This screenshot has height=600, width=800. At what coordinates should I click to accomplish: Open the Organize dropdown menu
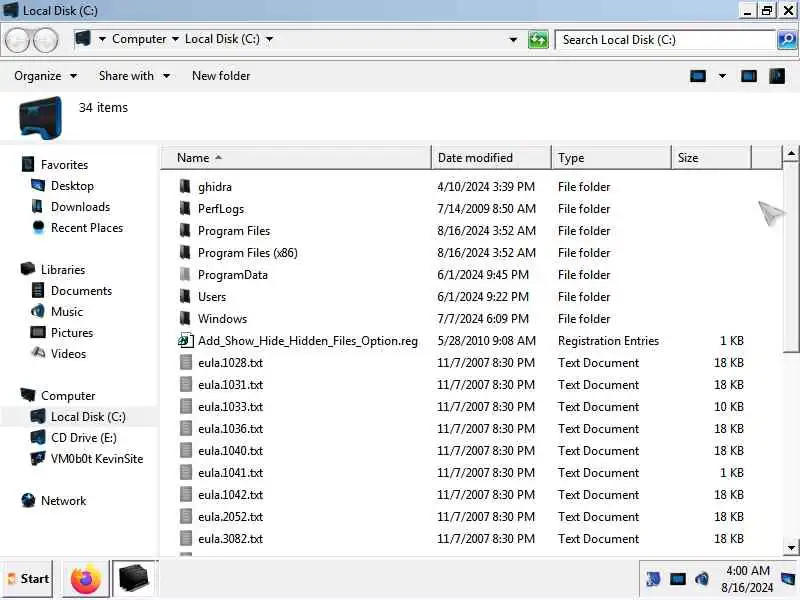coord(46,76)
